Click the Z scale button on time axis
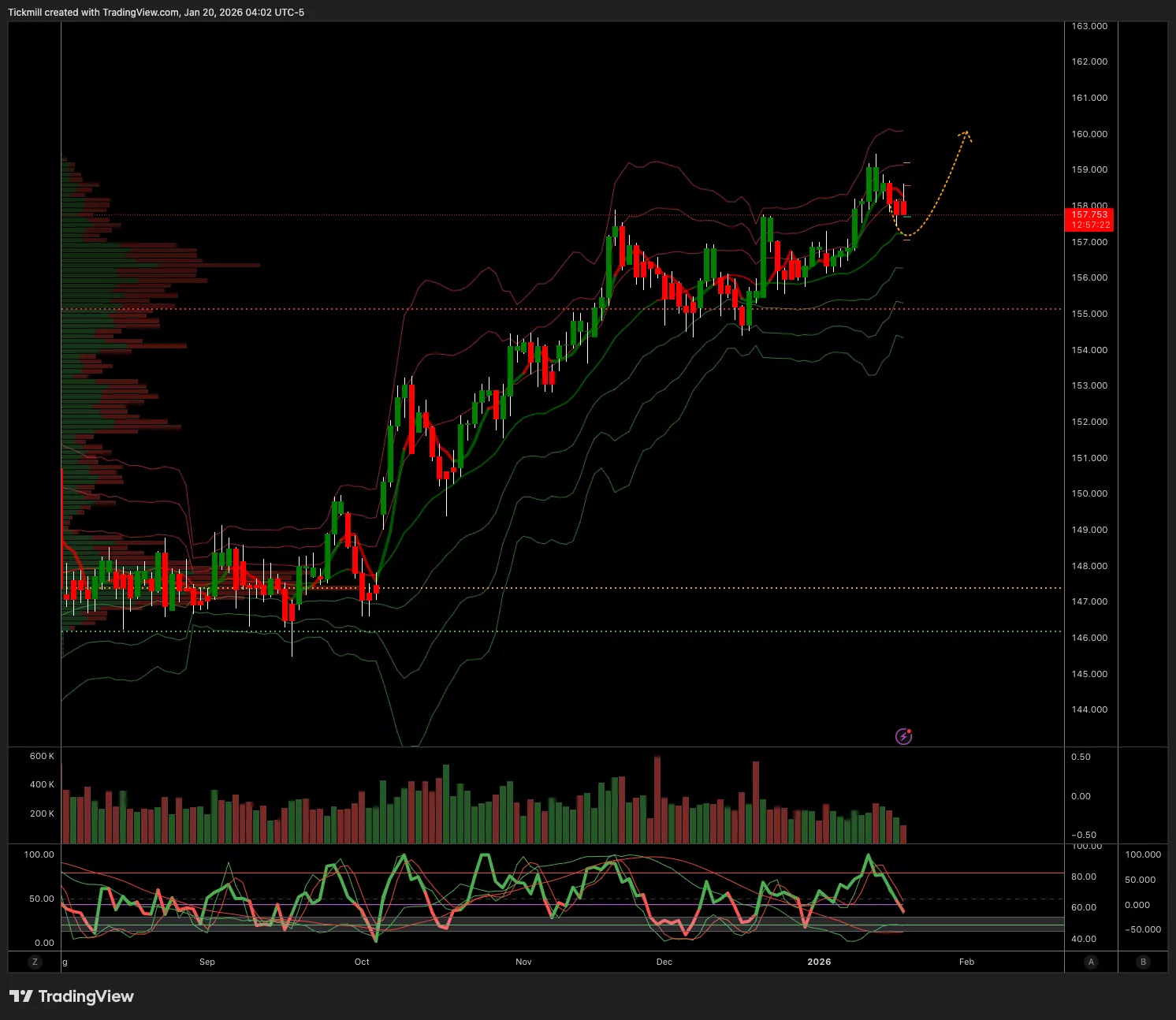Viewport: 1176px width, 1020px height. 35,962
